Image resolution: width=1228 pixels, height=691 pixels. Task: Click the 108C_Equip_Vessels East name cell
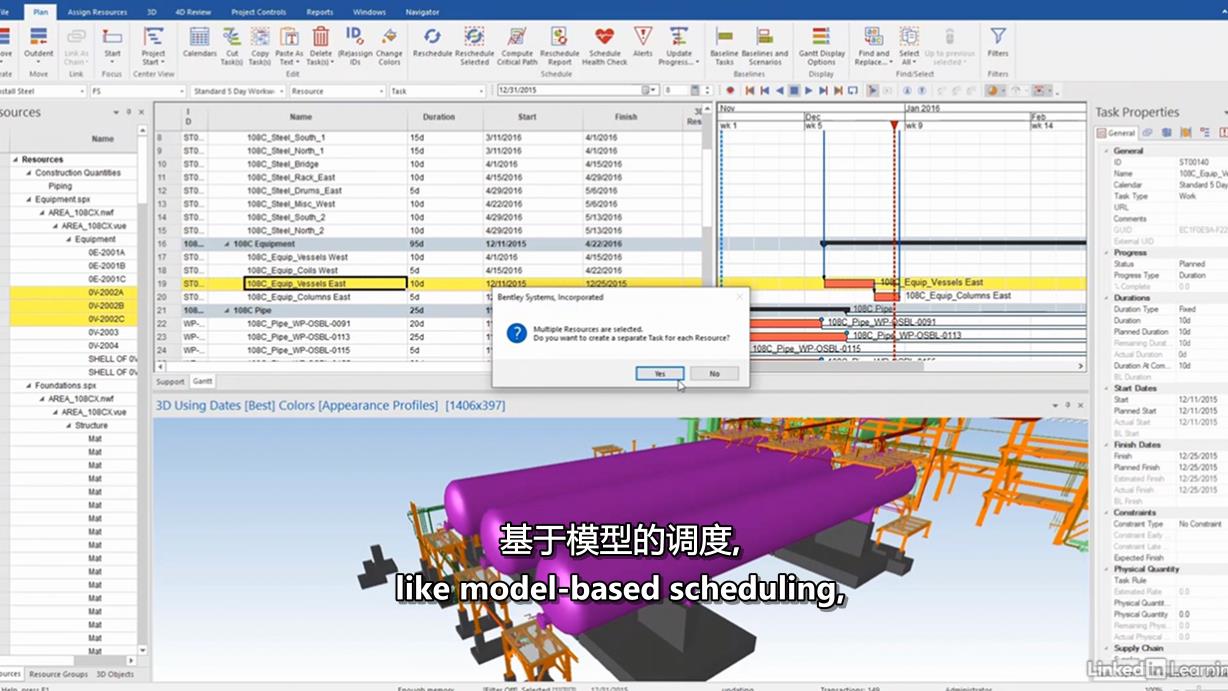[325, 284]
